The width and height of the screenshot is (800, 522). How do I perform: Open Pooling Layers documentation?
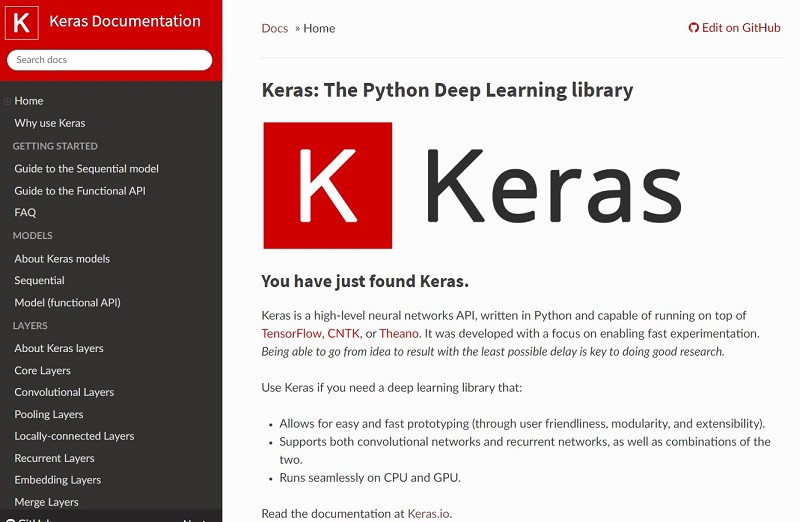[48, 414]
